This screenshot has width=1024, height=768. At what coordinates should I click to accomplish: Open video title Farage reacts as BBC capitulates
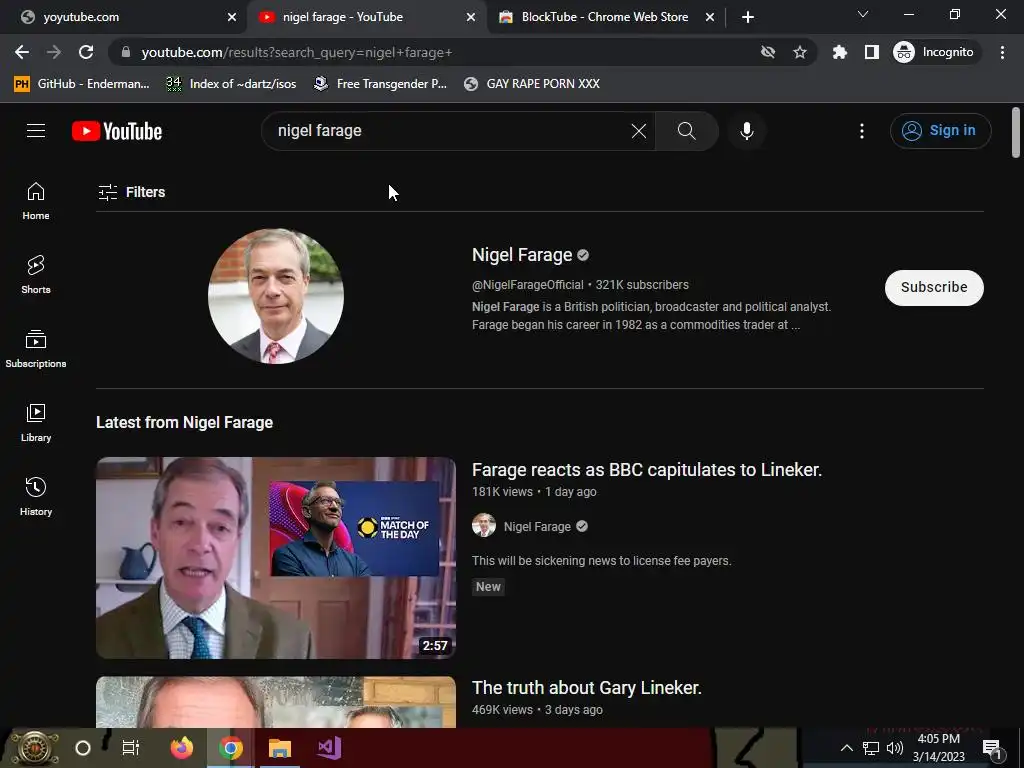tap(647, 470)
